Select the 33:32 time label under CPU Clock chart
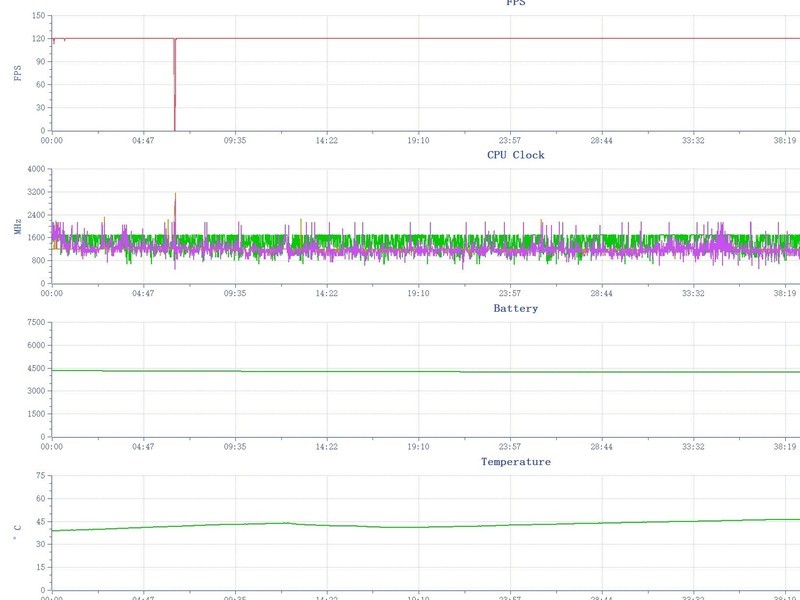 pyautogui.click(x=693, y=293)
